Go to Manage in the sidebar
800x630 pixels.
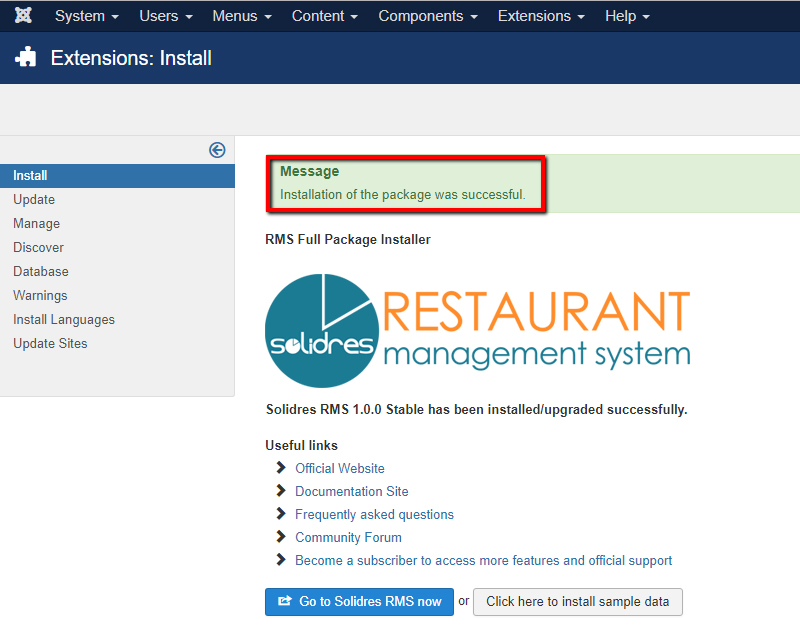click(36, 224)
